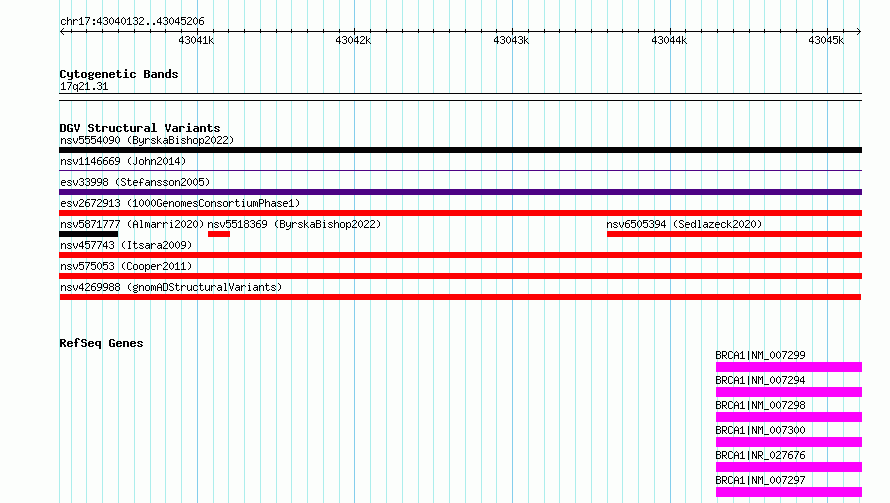Click the red nsv4269988 variant bar

click(460, 297)
